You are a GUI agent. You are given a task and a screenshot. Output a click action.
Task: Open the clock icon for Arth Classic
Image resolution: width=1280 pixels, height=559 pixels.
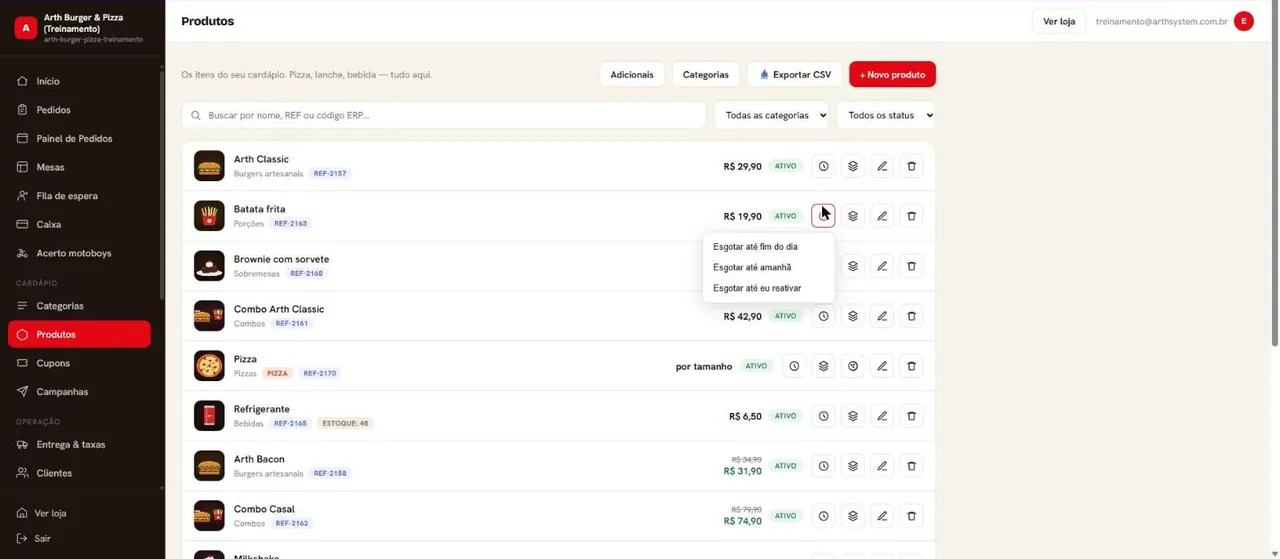click(823, 166)
